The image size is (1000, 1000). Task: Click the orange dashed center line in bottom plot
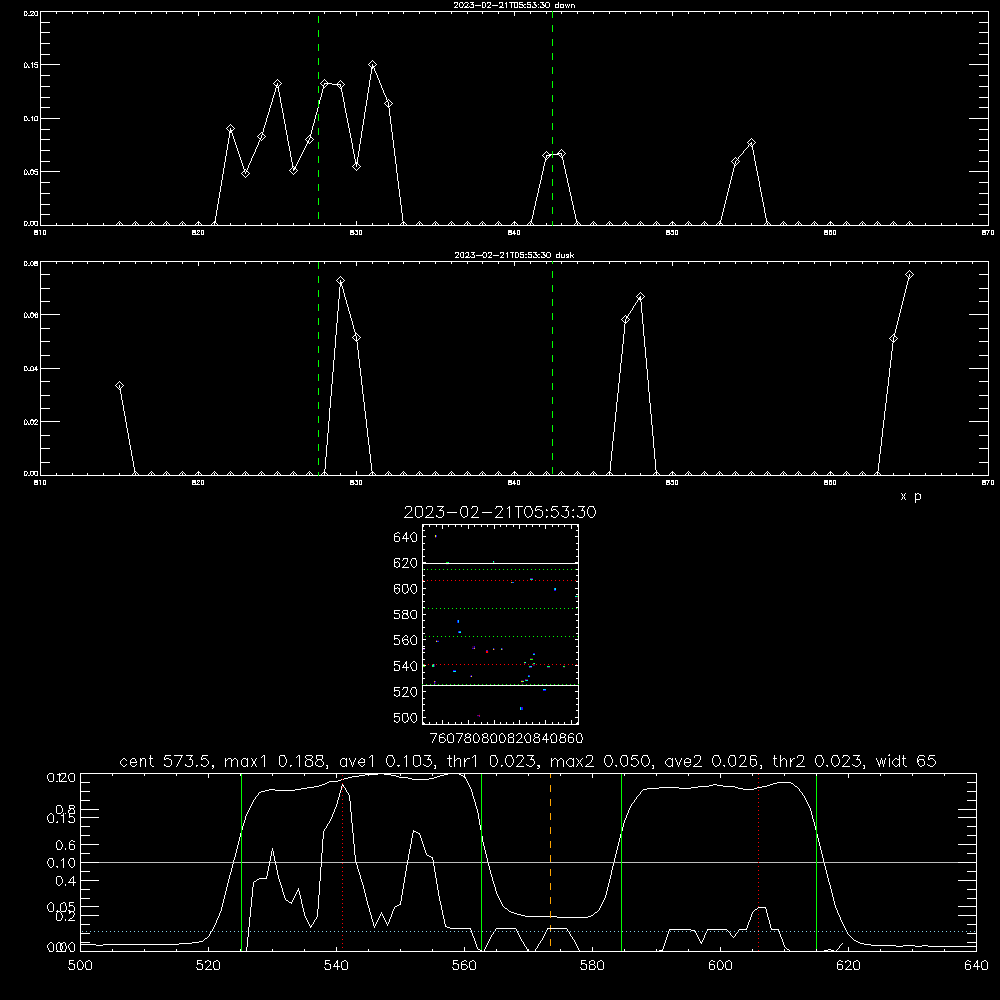coord(550,861)
